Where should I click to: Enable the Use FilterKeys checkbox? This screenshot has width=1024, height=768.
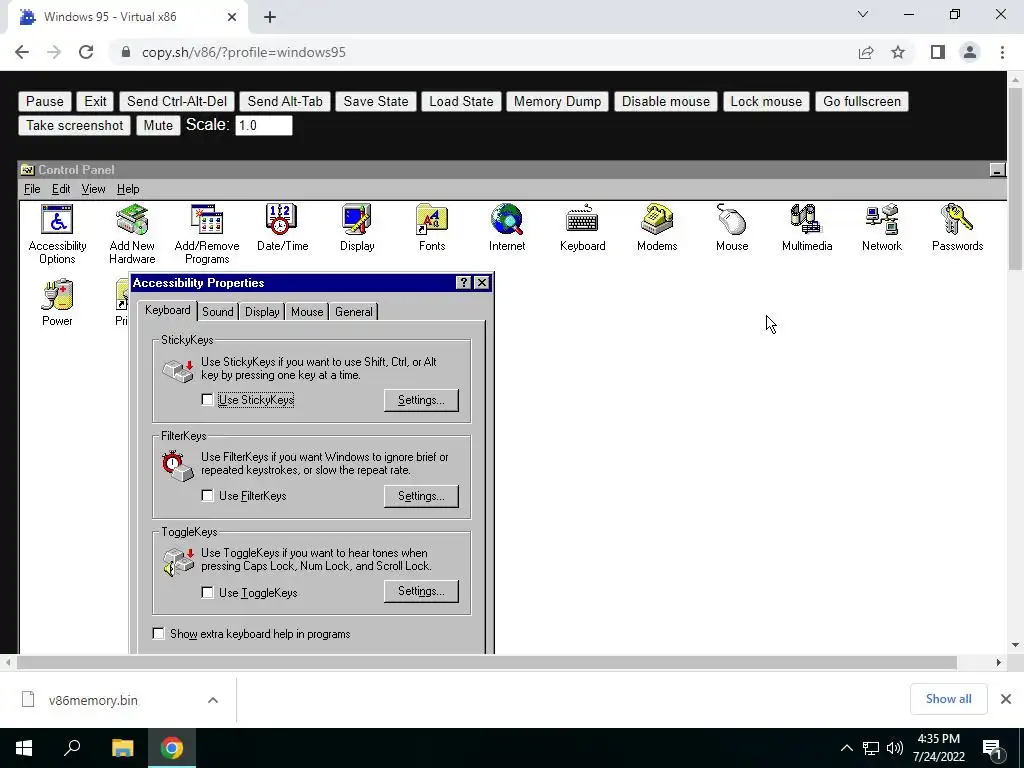point(208,496)
